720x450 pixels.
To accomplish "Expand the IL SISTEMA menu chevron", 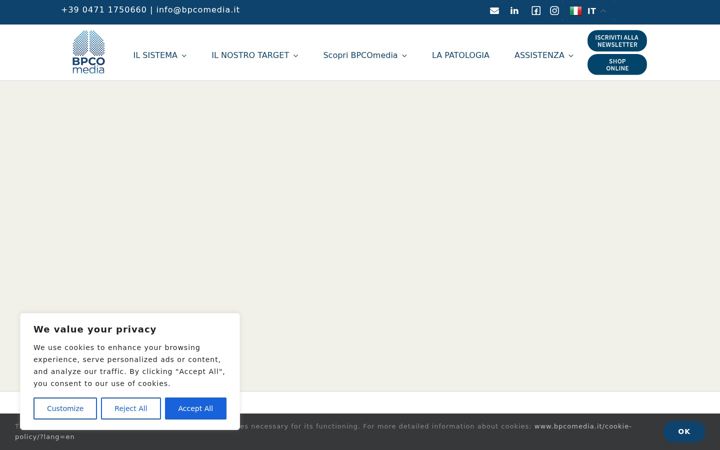I will pos(184,56).
